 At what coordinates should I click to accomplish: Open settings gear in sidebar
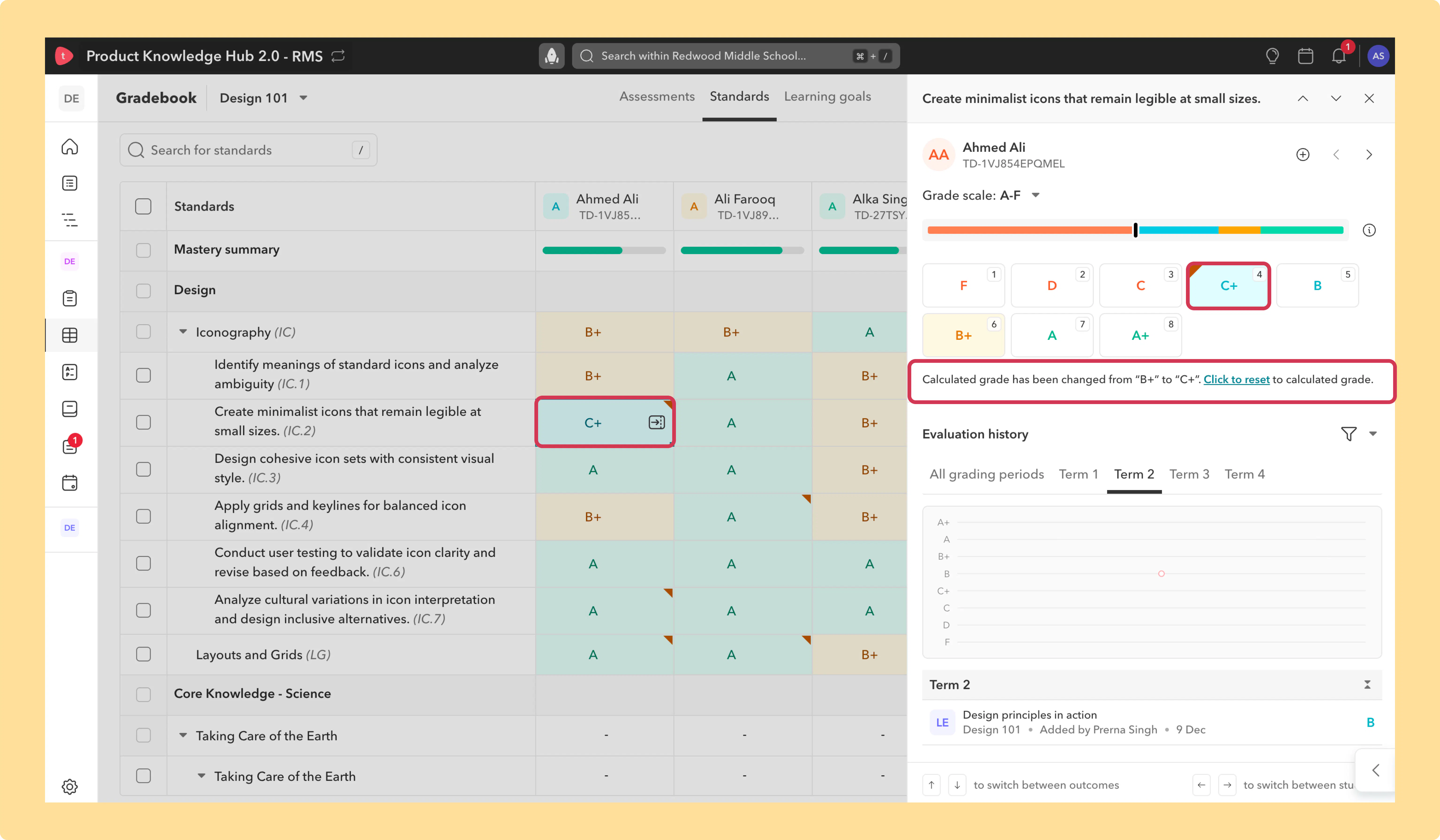[70, 786]
